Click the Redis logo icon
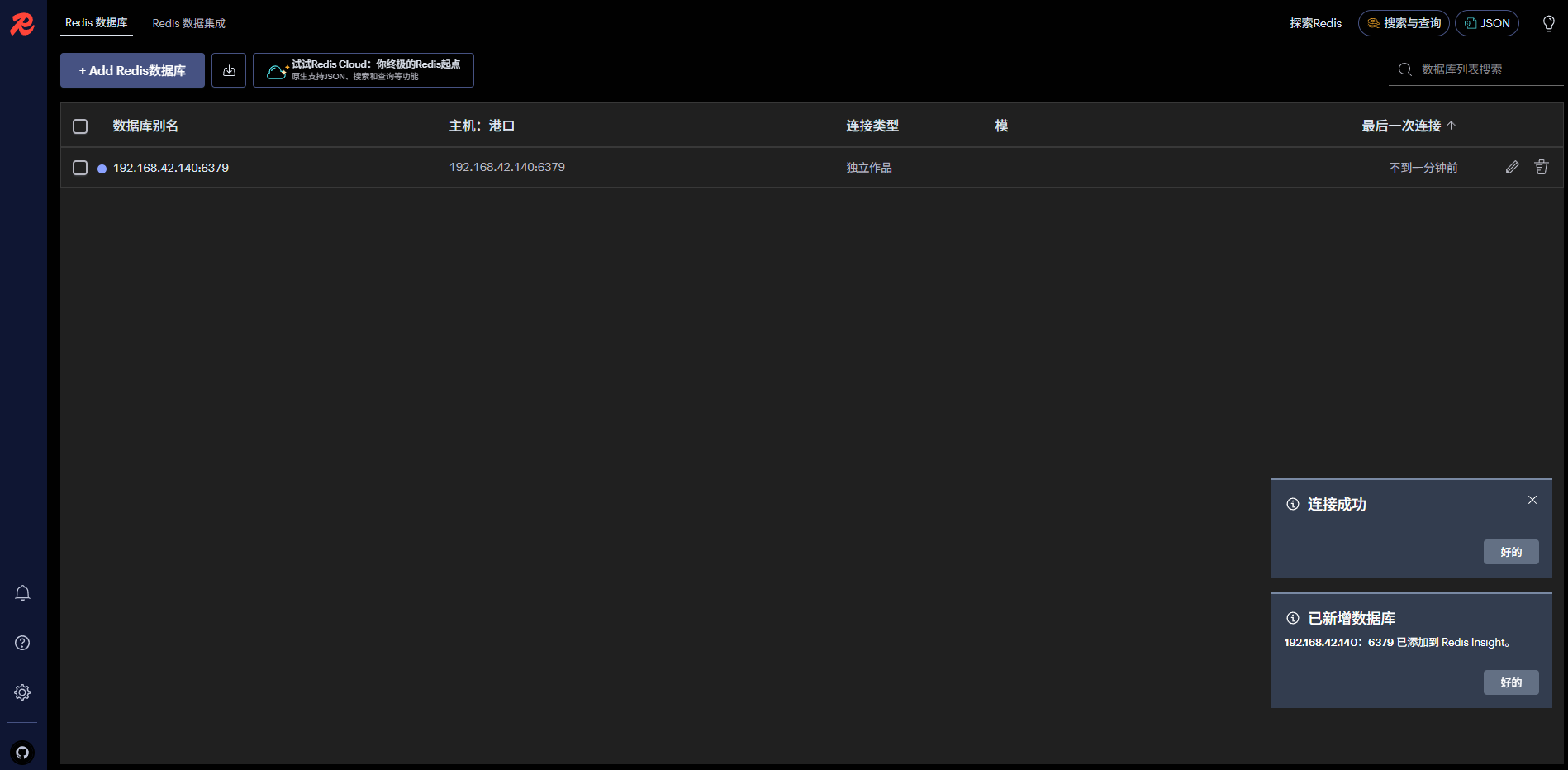The height and width of the screenshot is (770, 1568). (x=22, y=24)
